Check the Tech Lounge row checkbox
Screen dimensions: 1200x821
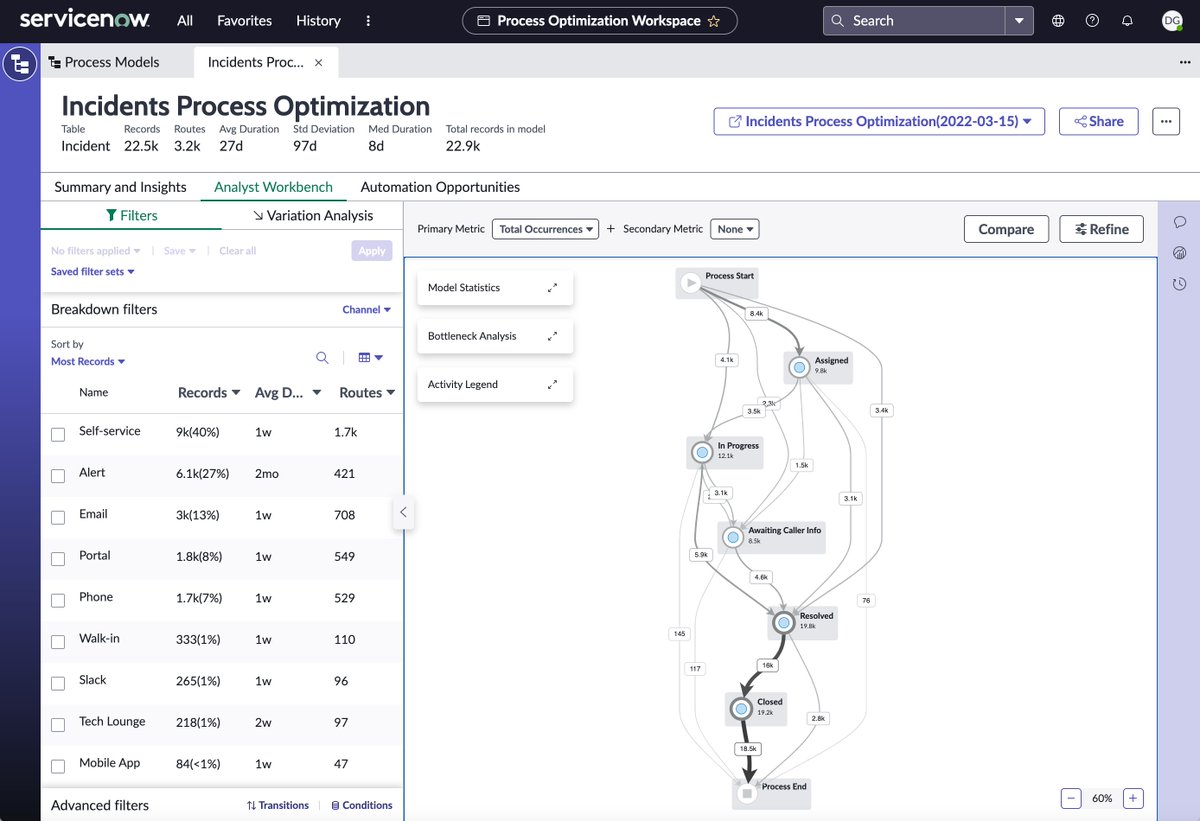coord(58,725)
